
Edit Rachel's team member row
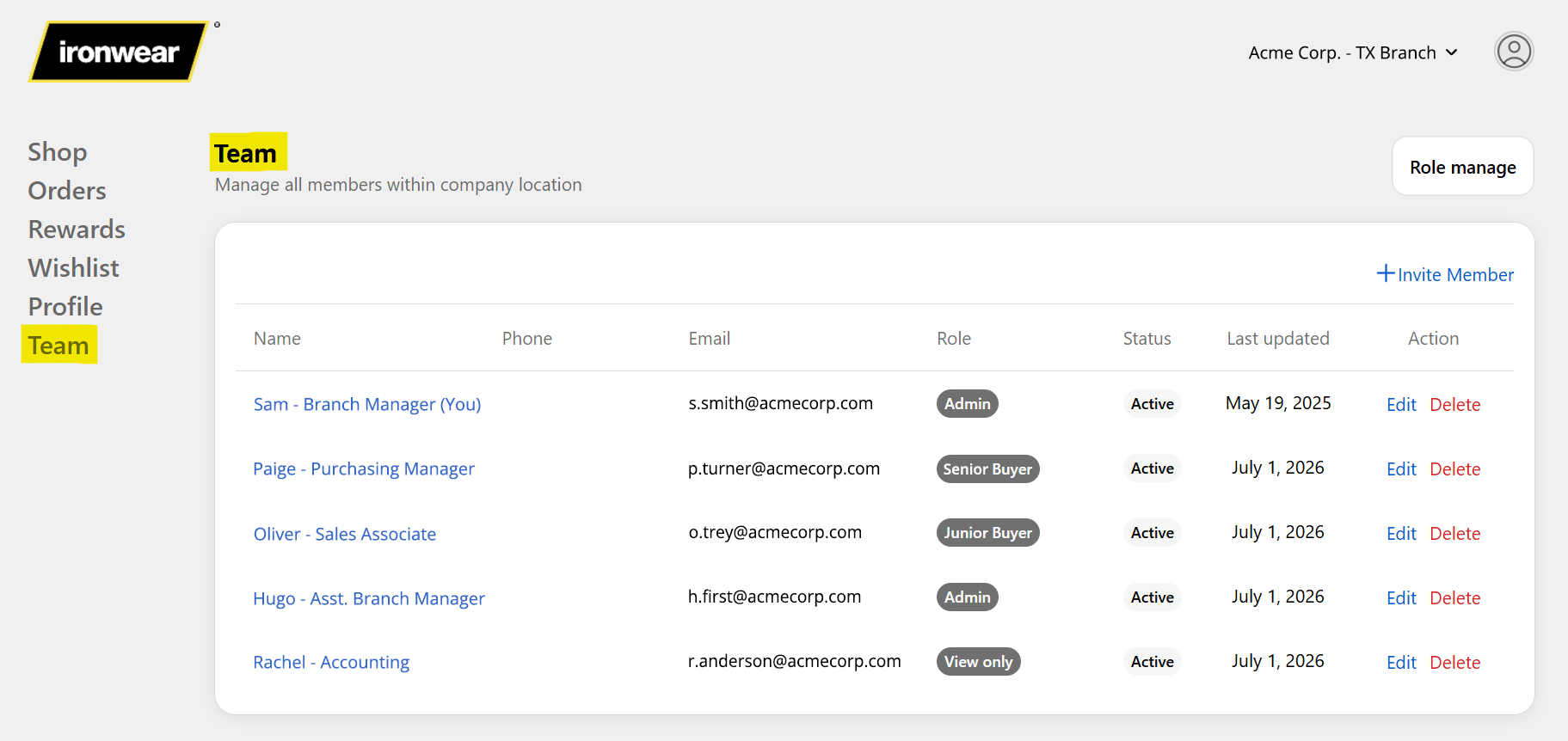coord(1401,662)
